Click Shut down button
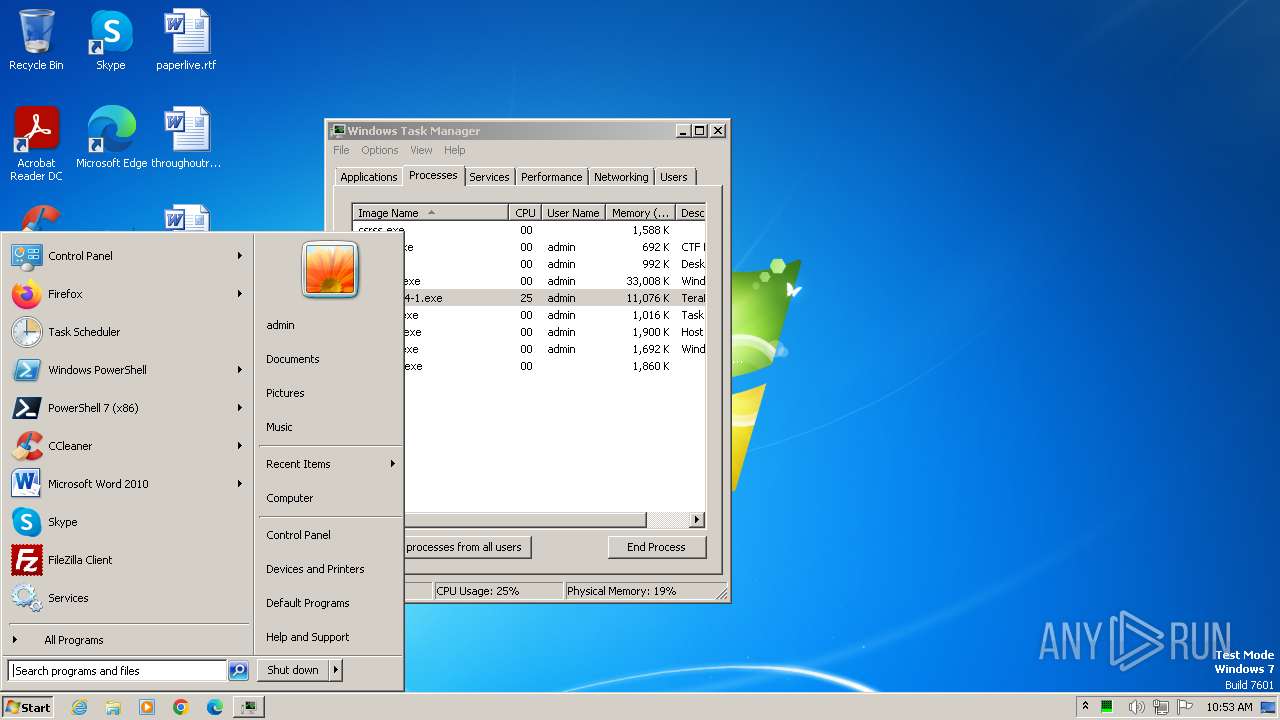Viewport: 1280px width, 720px height. [293, 670]
